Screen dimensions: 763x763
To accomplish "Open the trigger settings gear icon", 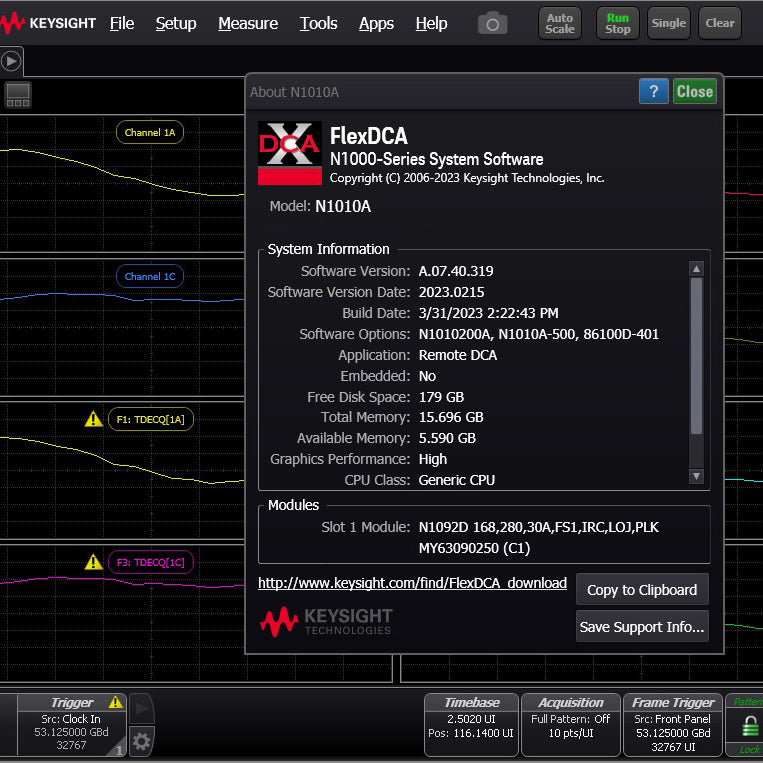I will (141, 741).
